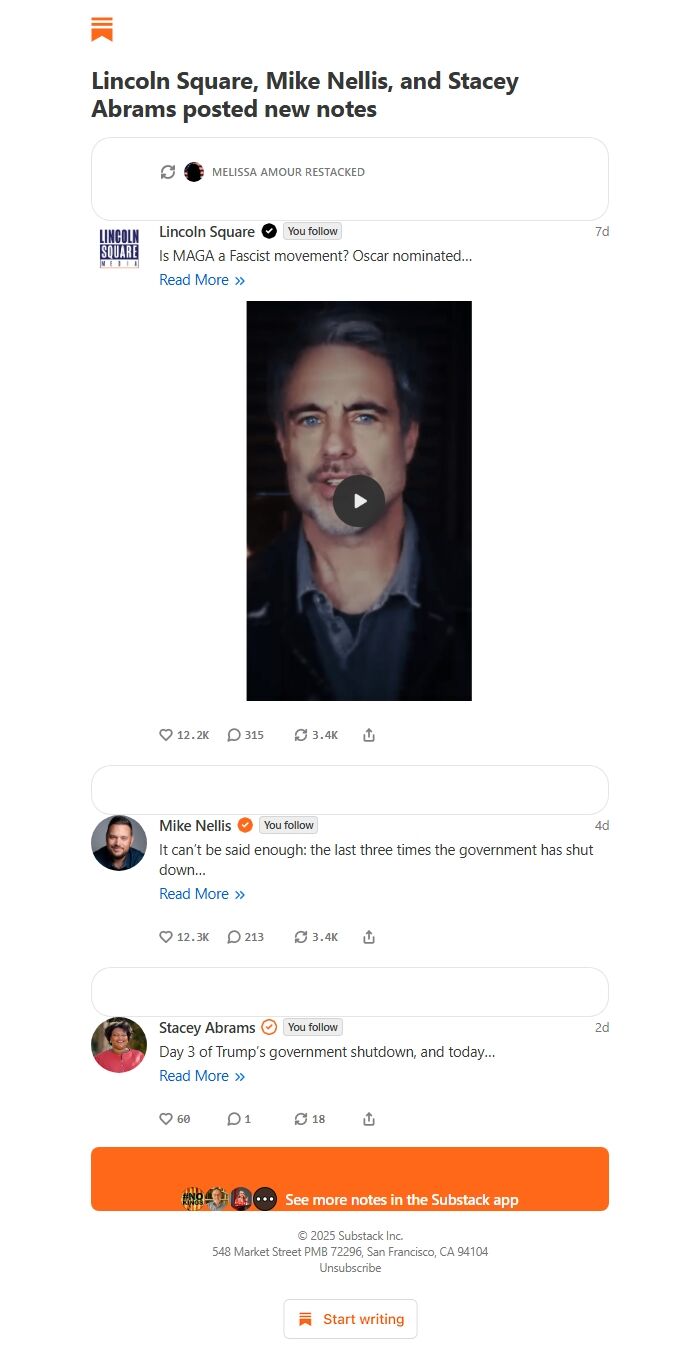This screenshot has height=1365, width=700.
Task: Expand Read More on Lincoln Square note
Action: (x=202, y=280)
